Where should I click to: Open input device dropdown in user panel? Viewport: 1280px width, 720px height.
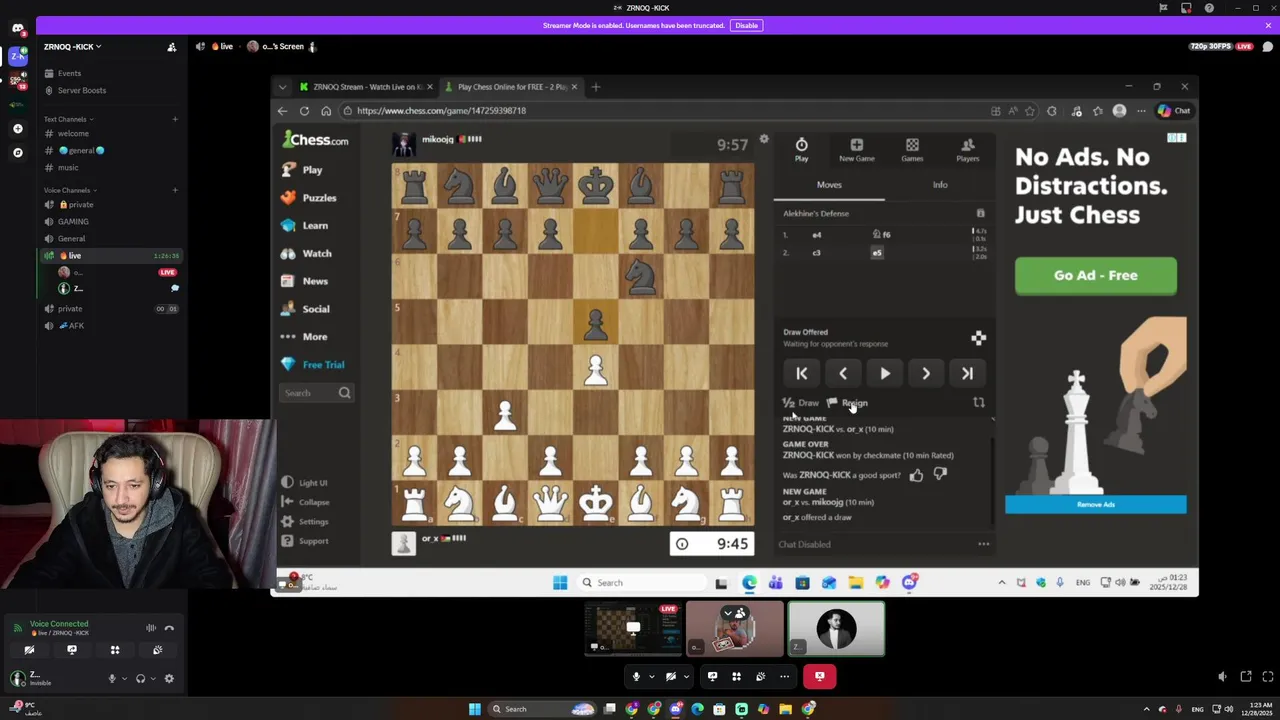[x=124, y=678]
